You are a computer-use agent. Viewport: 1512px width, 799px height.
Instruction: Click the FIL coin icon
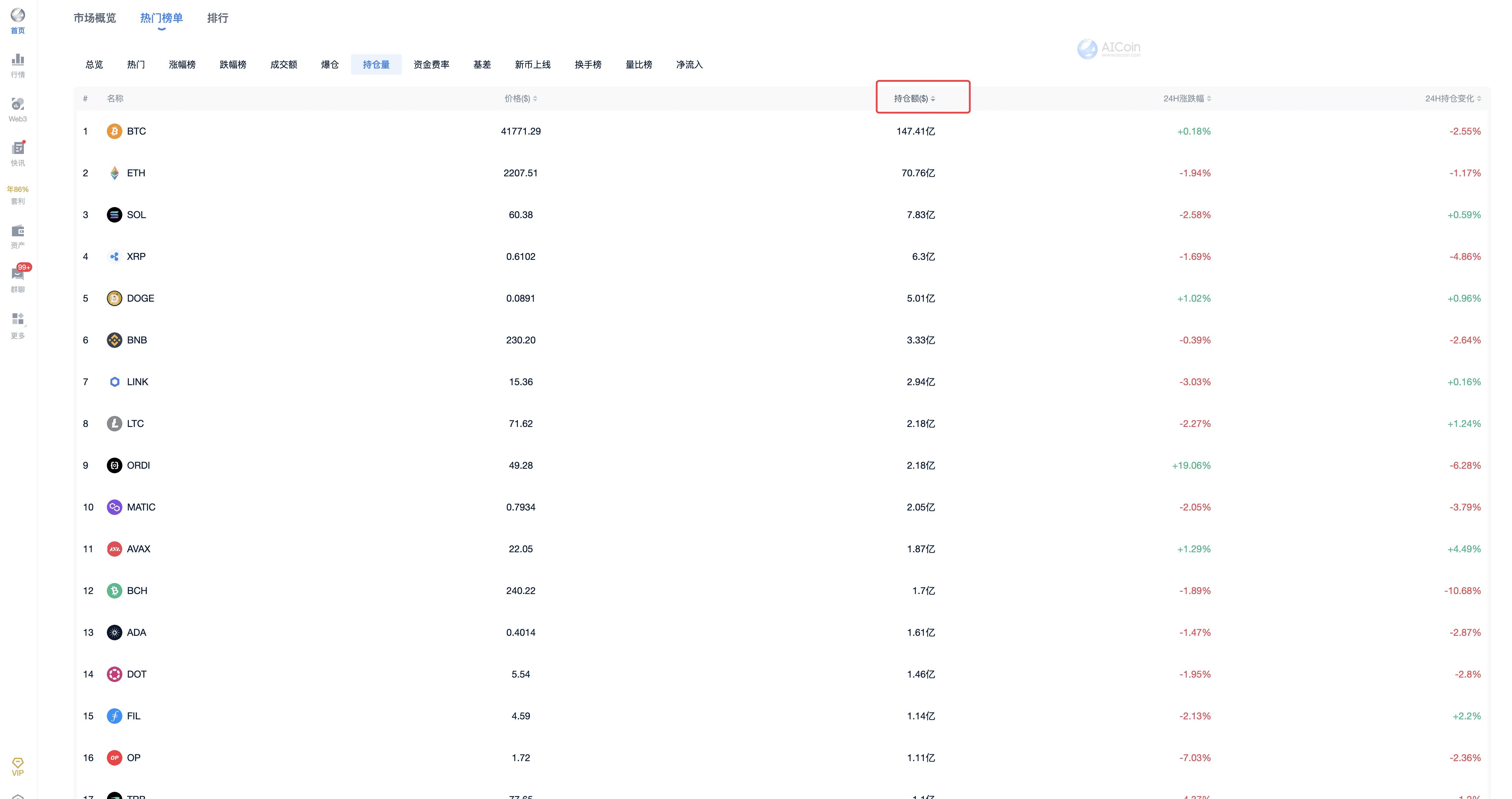(x=114, y=716)
